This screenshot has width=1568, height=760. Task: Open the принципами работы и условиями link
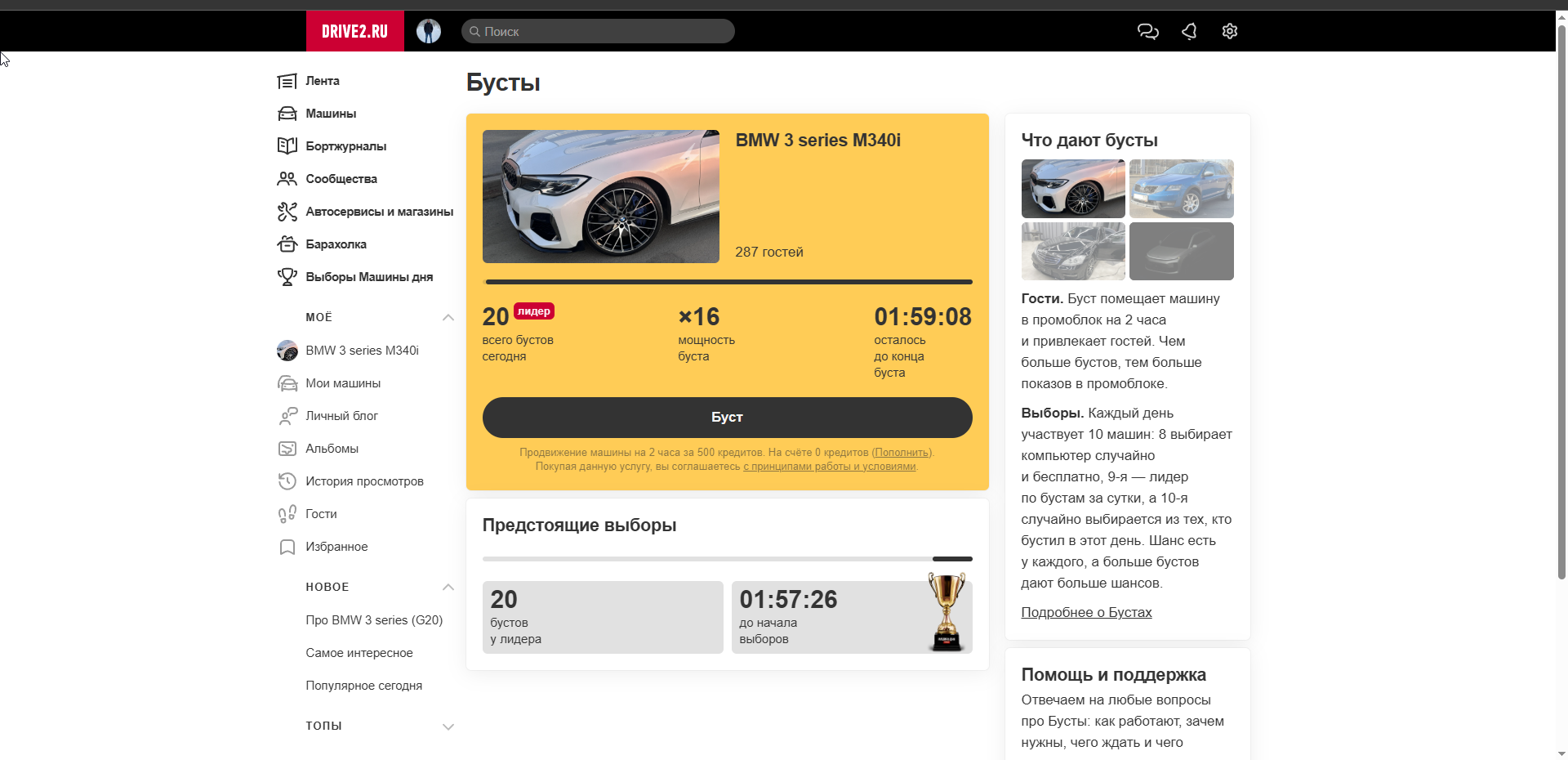pyautogui.click(x=829, y=467)
